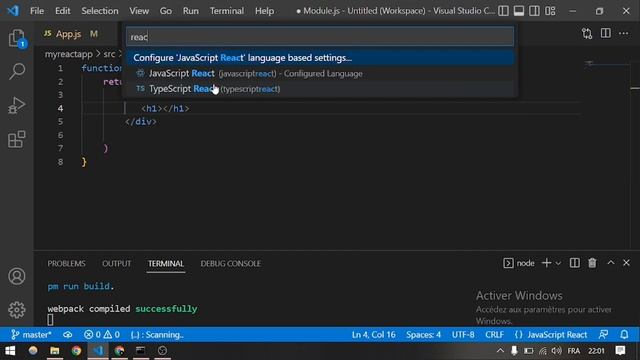Open Windows Action Center notifications
Screen dimensions: 640x360
pyautogui.click(x=620, y=351)
